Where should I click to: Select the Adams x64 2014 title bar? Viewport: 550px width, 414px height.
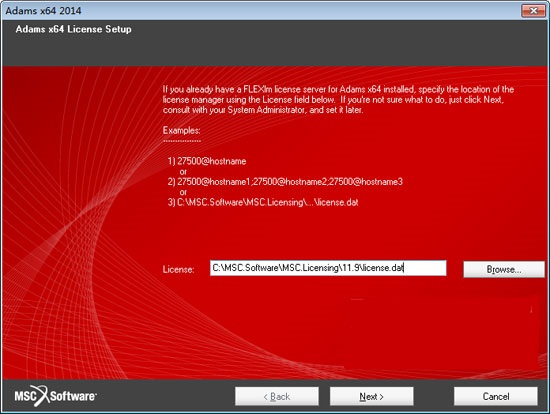[260, 11]
